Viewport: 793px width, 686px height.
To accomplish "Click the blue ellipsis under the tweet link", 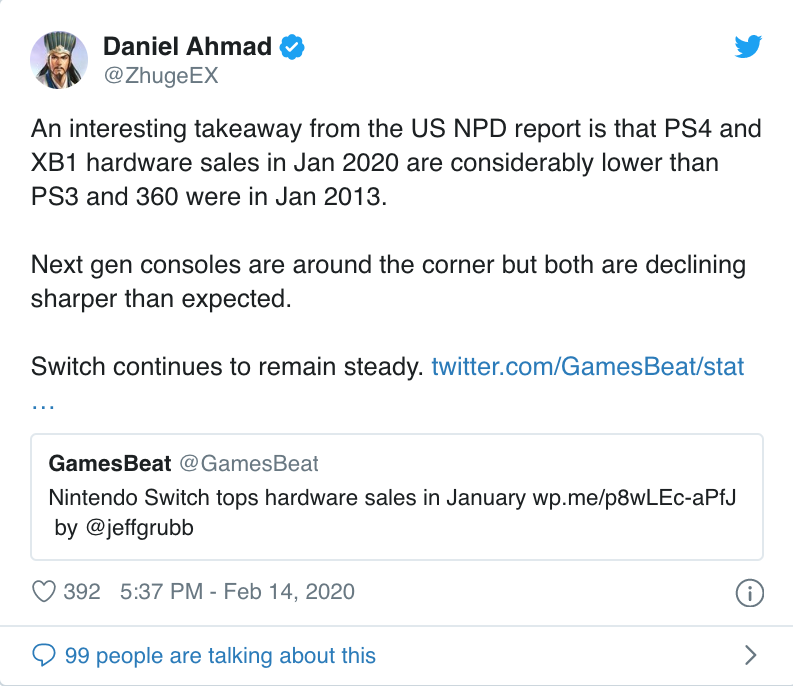I will [x=43, y=402].
